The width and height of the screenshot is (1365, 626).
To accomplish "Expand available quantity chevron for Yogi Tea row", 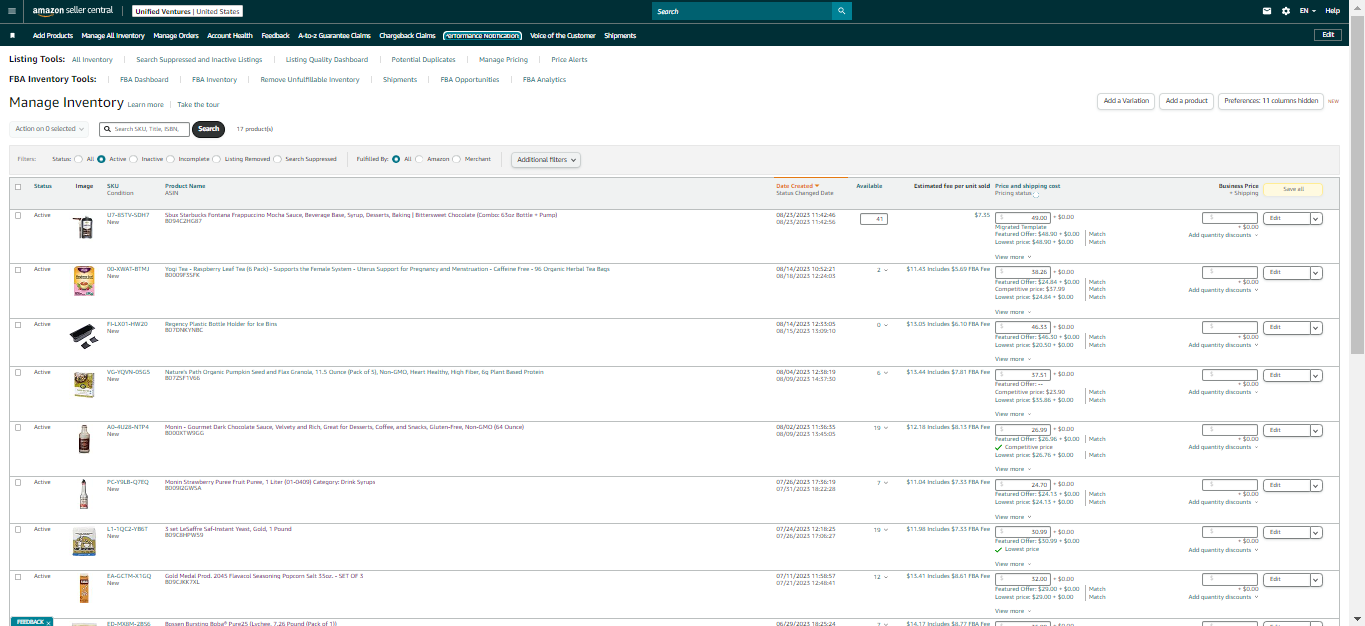I will pyautogui.click(x=885, y=270).
